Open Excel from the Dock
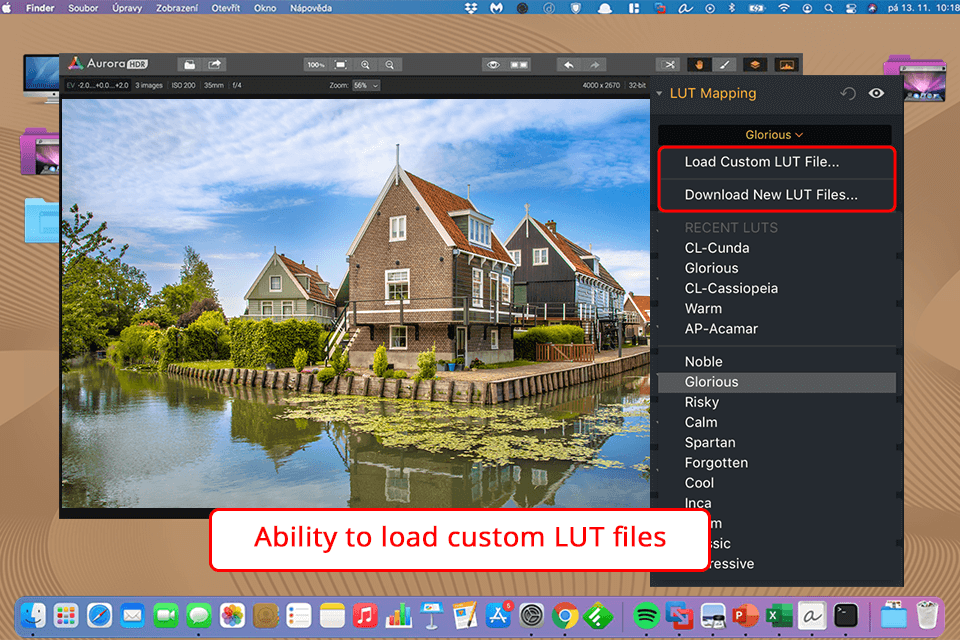 779,616
